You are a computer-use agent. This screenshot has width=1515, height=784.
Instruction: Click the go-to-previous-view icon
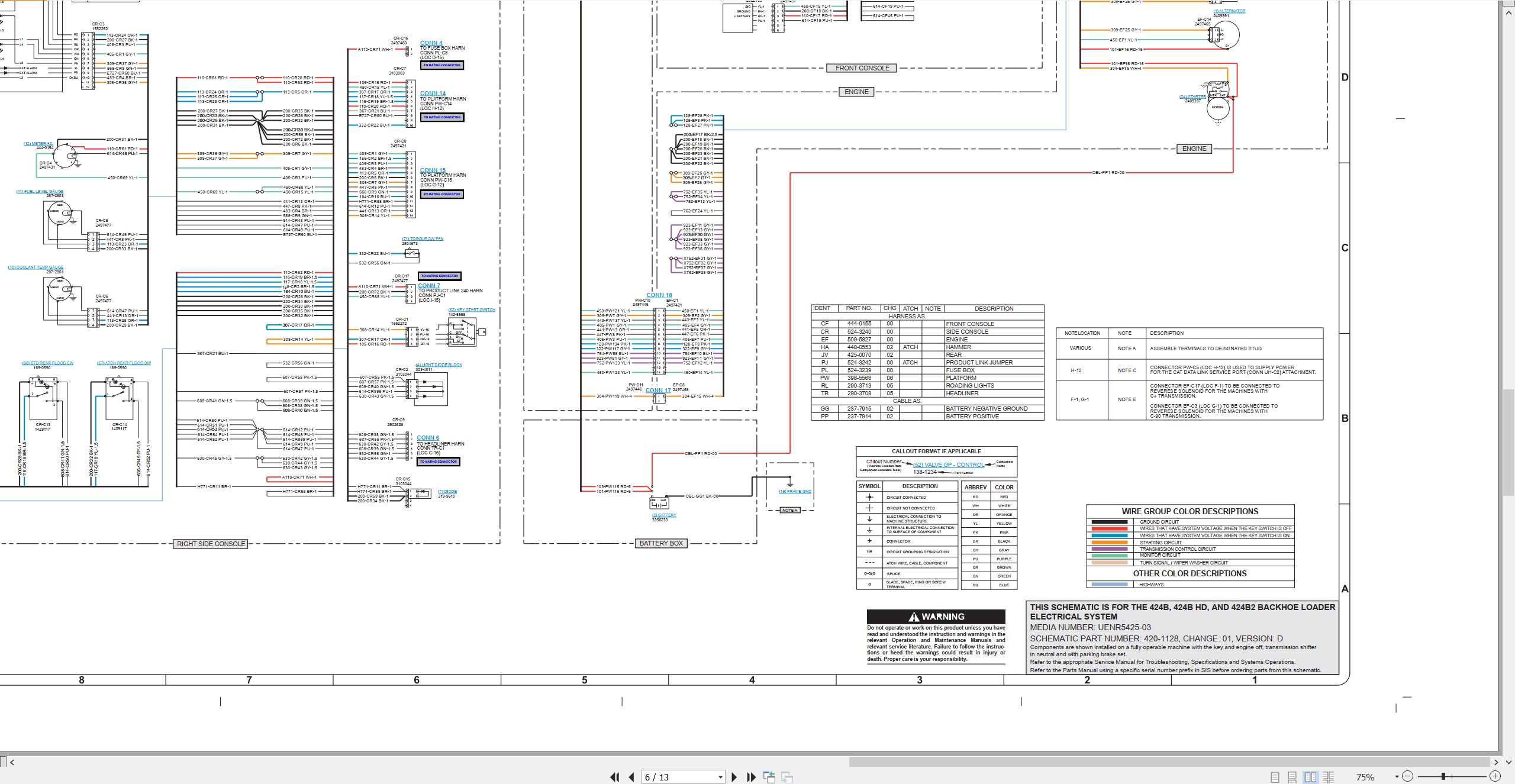(769, 777)
